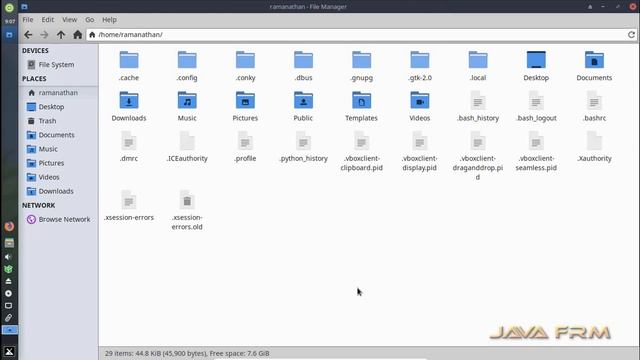Open Music in the sidebar places

tap(58, 149)
